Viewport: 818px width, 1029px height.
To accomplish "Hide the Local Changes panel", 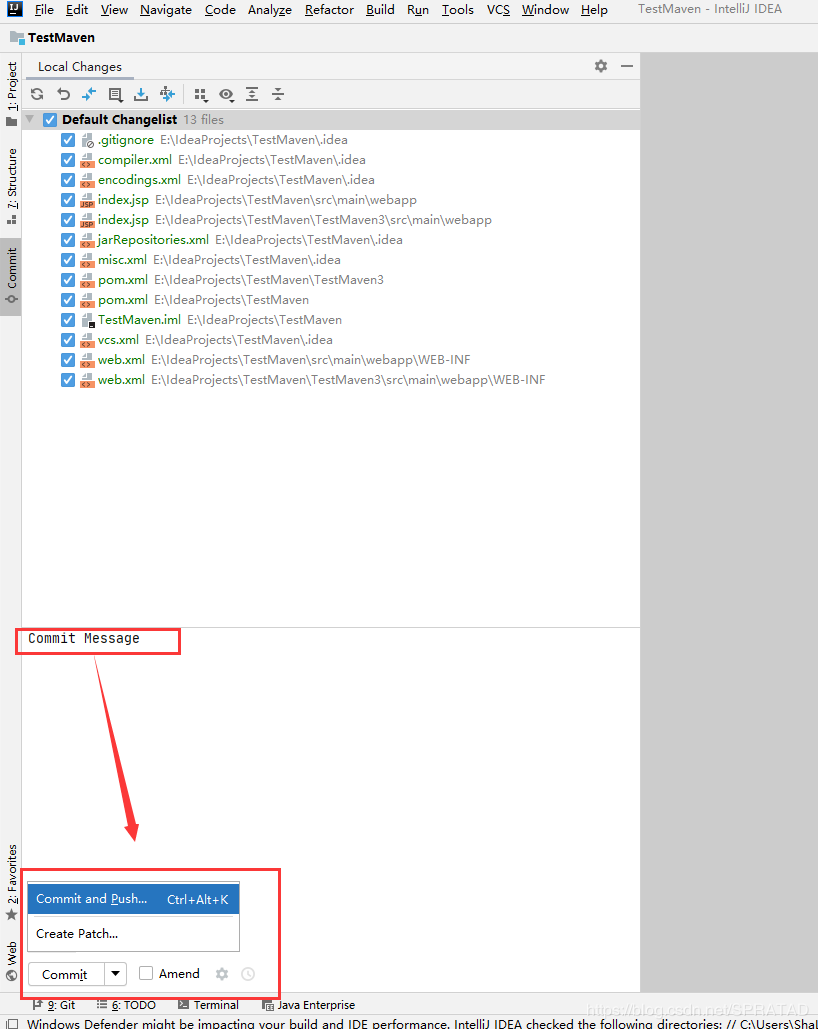I will (627, 66).
